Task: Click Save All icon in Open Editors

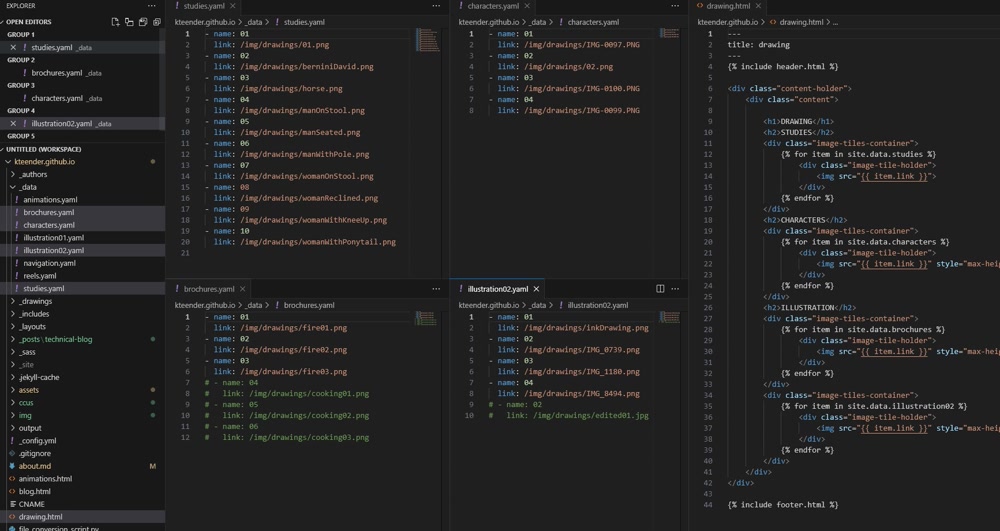Action: [x=143, y=22]
